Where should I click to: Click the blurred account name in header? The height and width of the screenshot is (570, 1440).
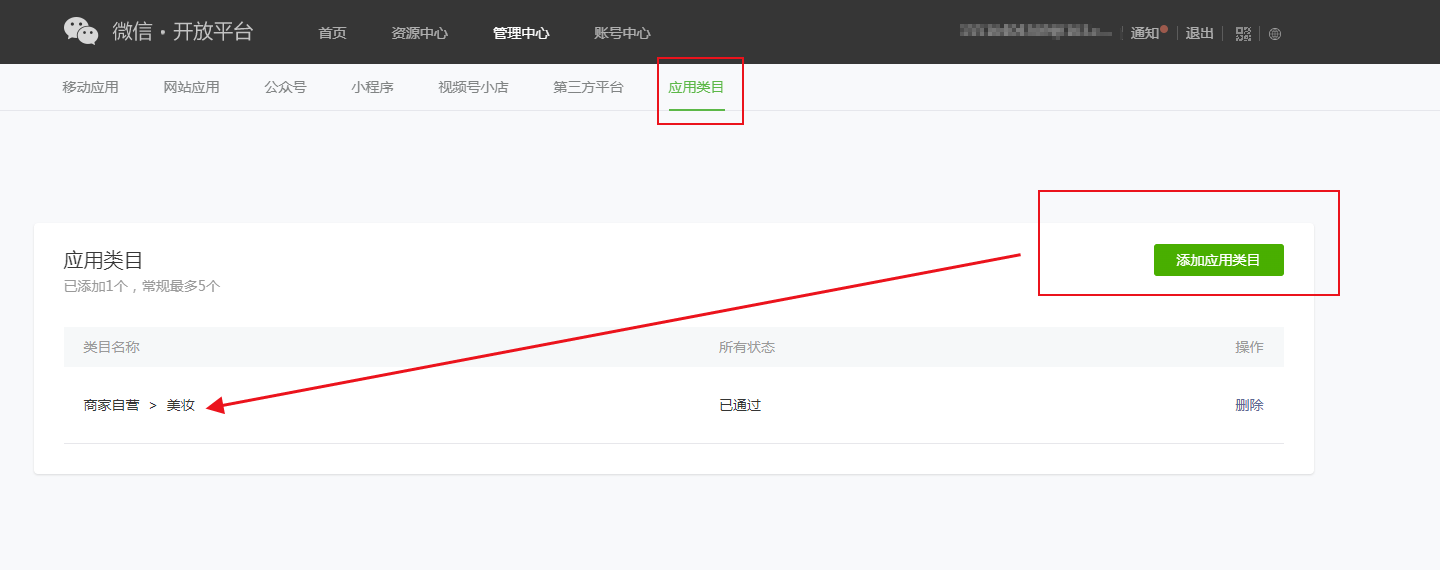[x=1035, y=32]
